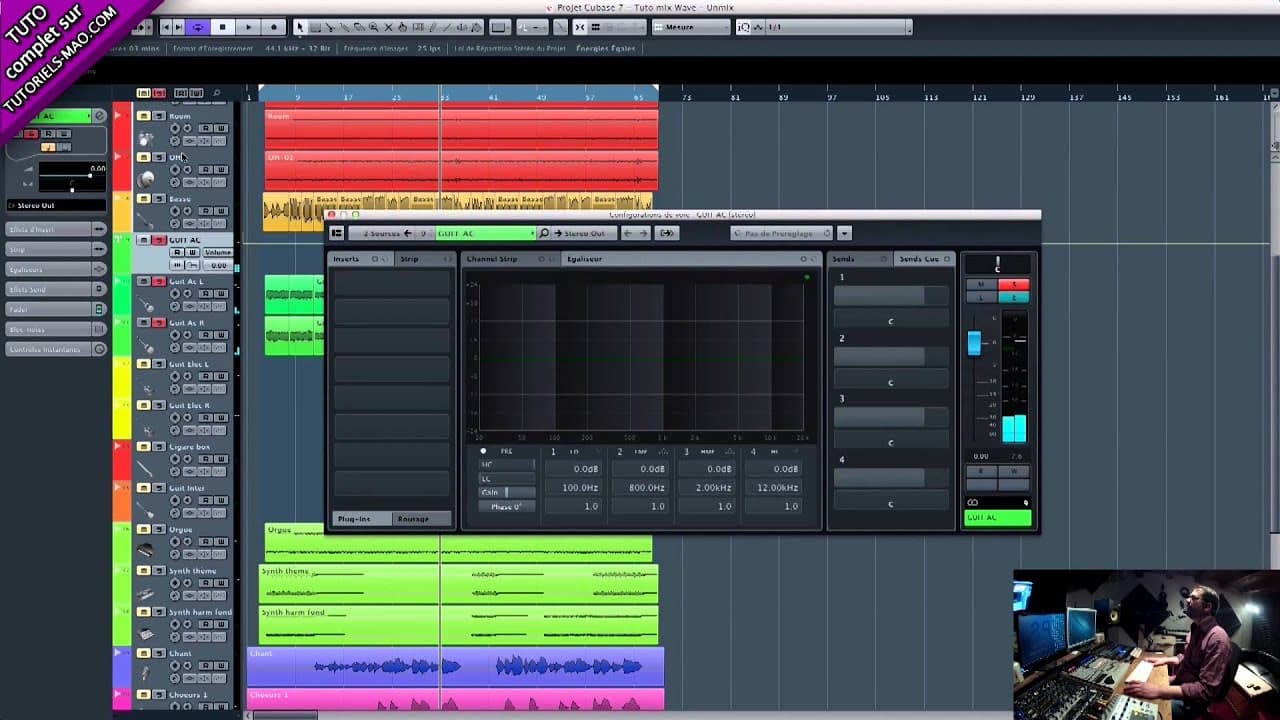Click the magnifier search icon in channel settings

tap(544, 233)
